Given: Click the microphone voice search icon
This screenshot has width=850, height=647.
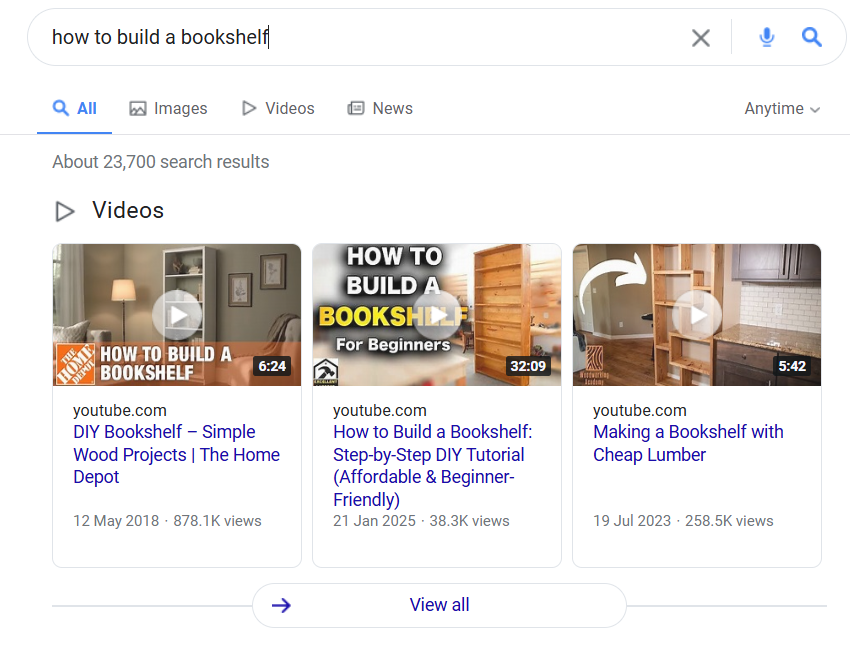Looking at the screenshot, I should point(766,37).
